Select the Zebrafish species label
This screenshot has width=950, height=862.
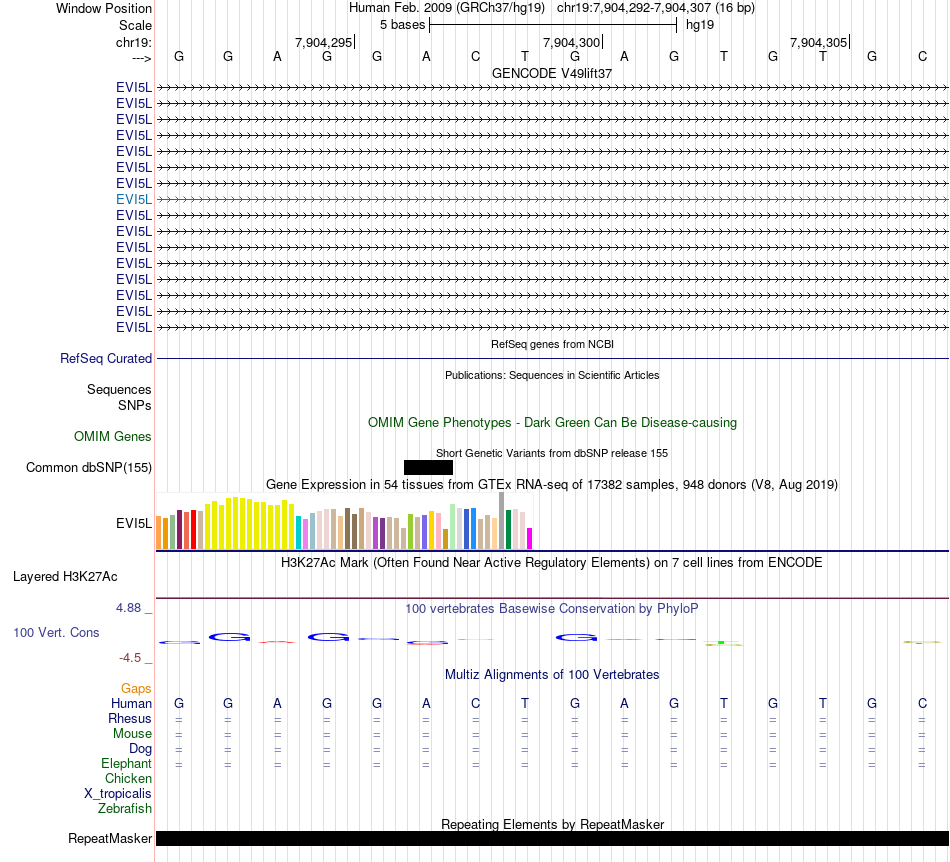(x=125, y=809)
